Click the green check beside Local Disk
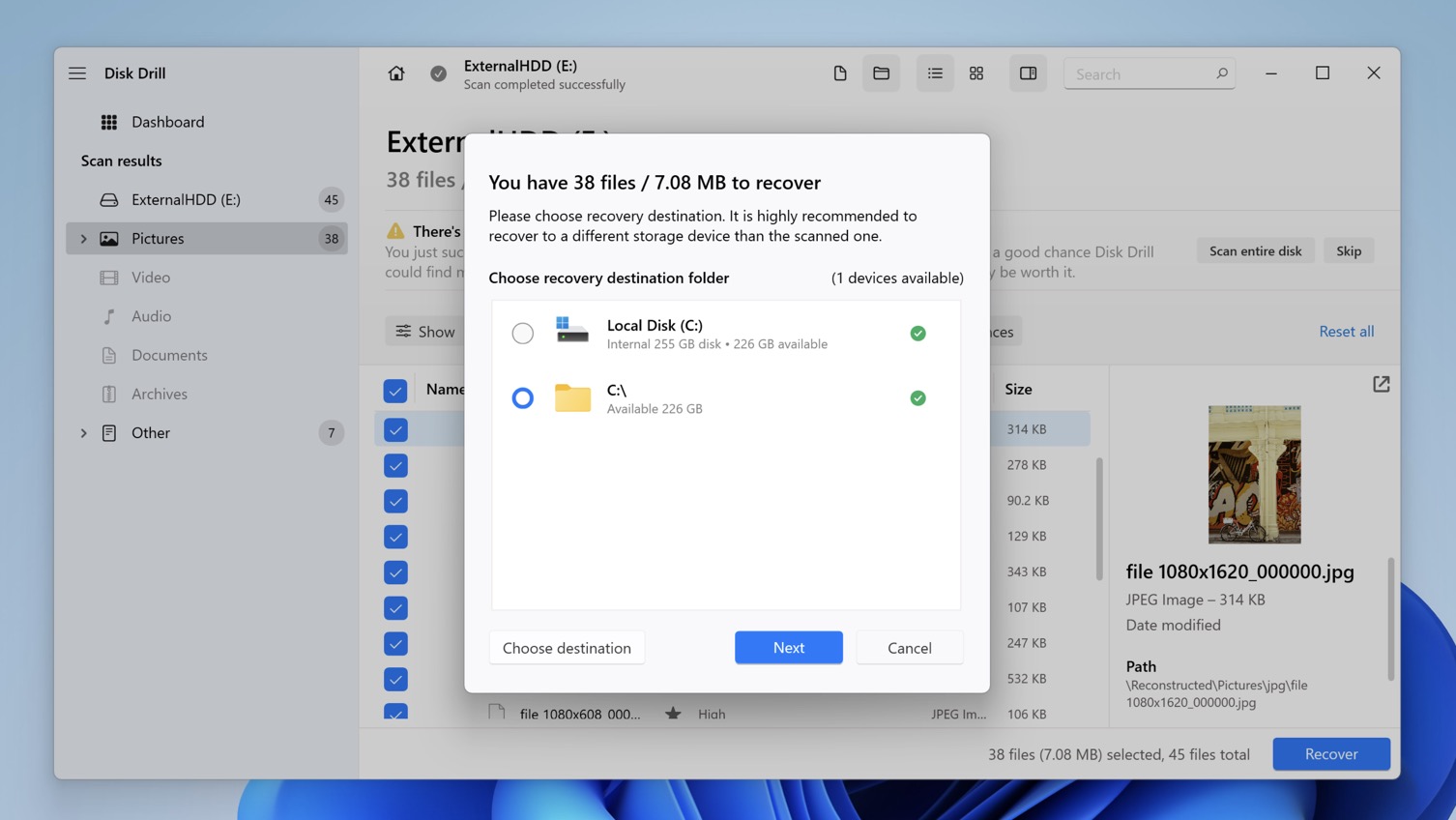This screenshot has height=820, width=1456. click(x=917, y=334)
